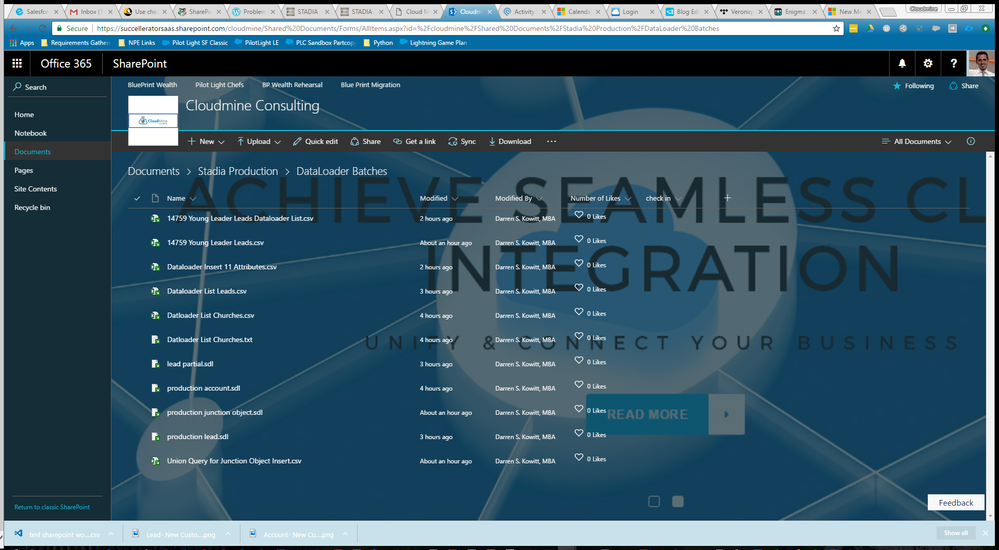This screenshot has height=550, width=999.
Task: Like 14759 Young Leader Leads Dataloader List.csv heart
Action: pyautogui.click(x=579, y=215)
